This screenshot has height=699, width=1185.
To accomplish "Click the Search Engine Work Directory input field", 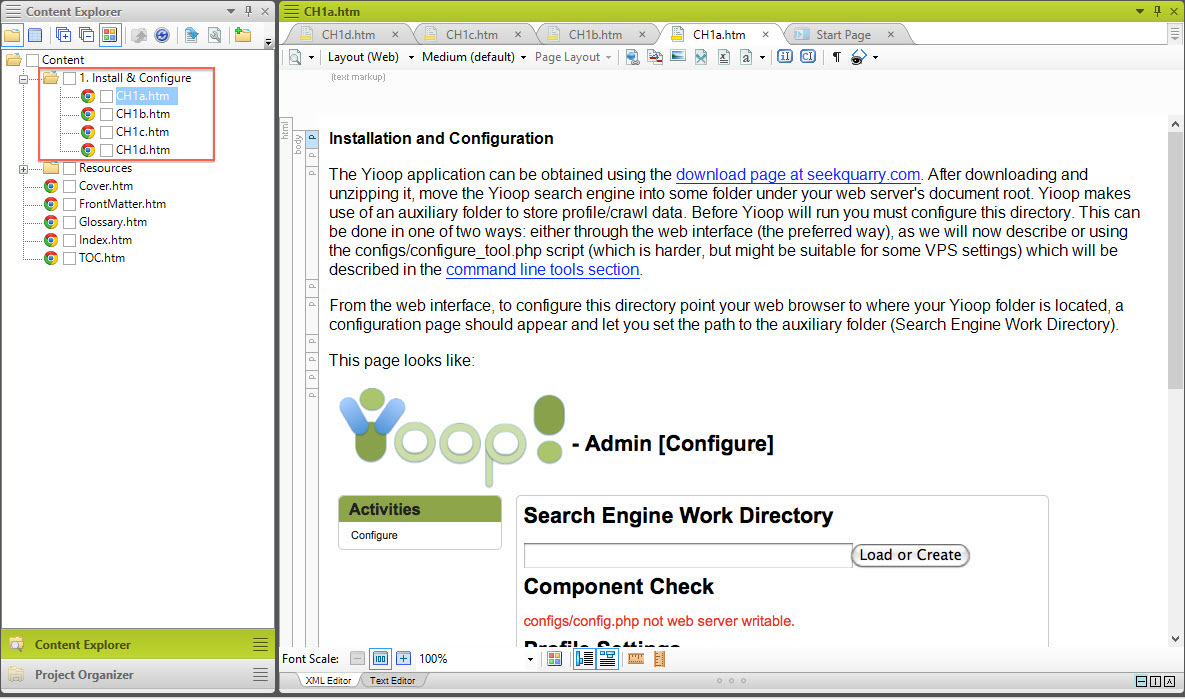I will coord(687,555).
